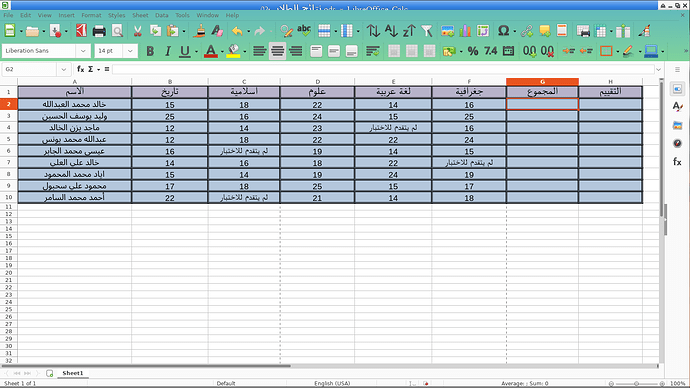Click the Print icon

[99, 31]
